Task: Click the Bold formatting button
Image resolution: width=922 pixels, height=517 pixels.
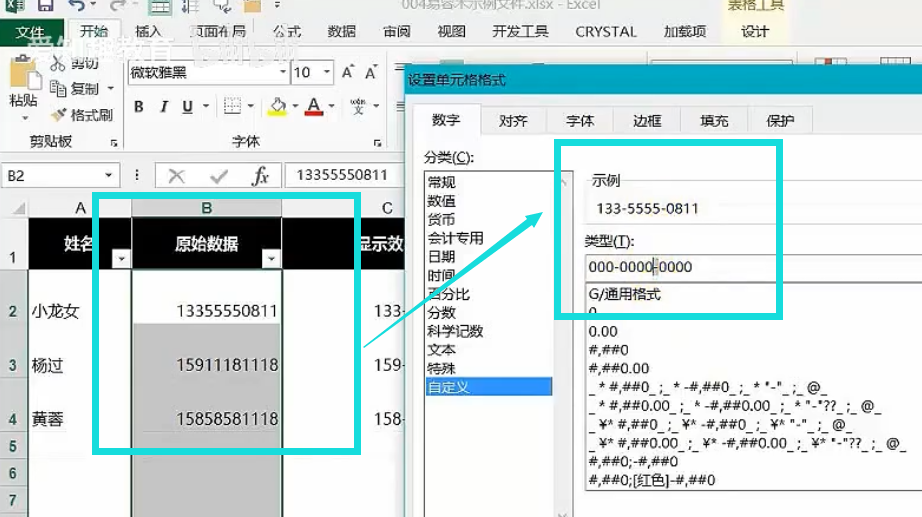Action: tap(139, 106)
